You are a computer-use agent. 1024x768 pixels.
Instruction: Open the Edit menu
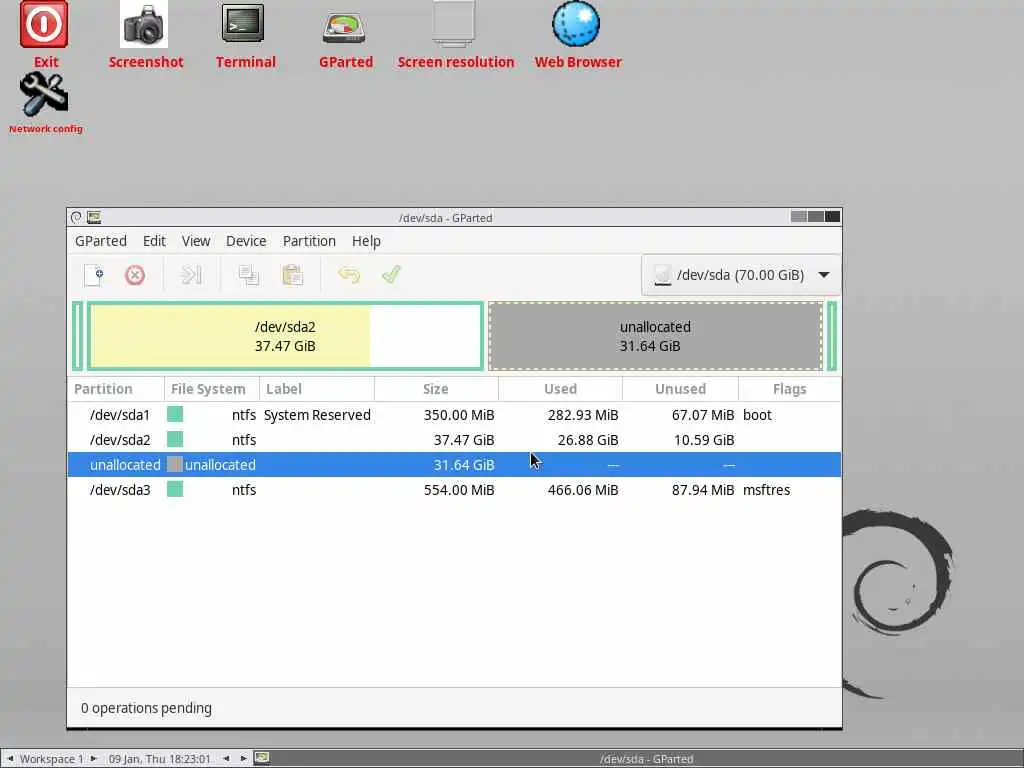(154, 241)
